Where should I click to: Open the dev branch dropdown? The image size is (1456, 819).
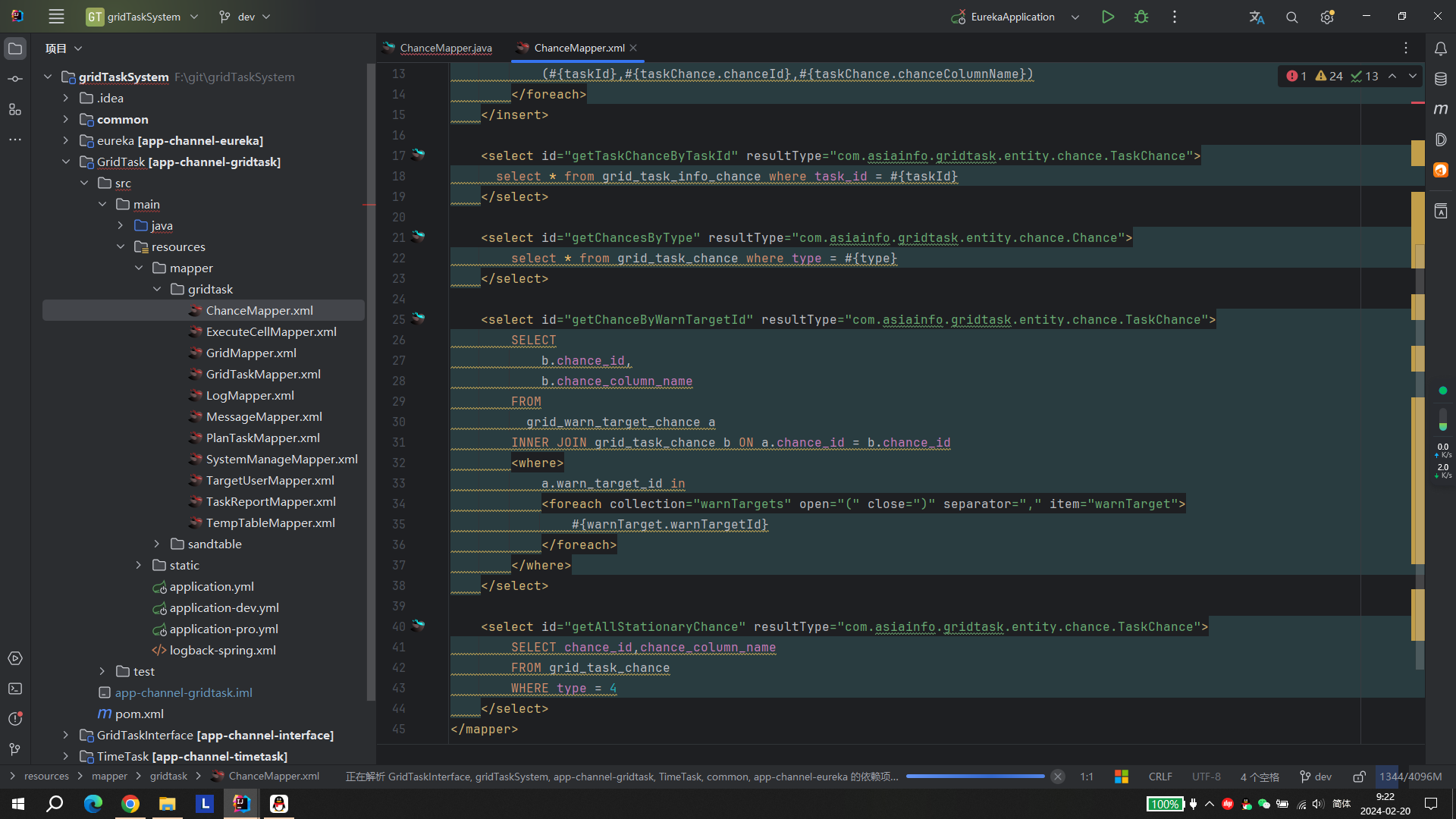245,17
